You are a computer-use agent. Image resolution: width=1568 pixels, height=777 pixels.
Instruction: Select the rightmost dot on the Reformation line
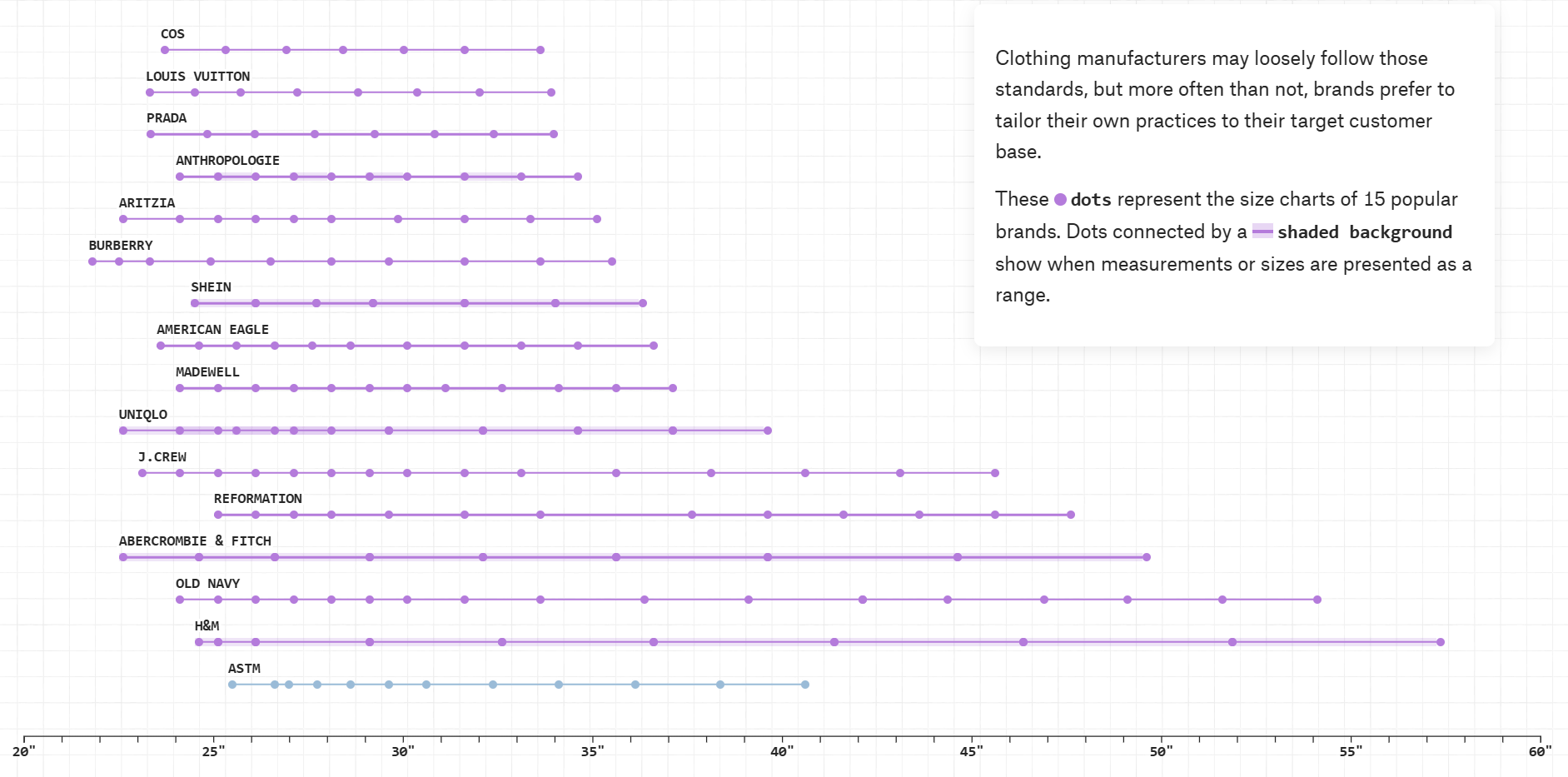[1071, 515]
